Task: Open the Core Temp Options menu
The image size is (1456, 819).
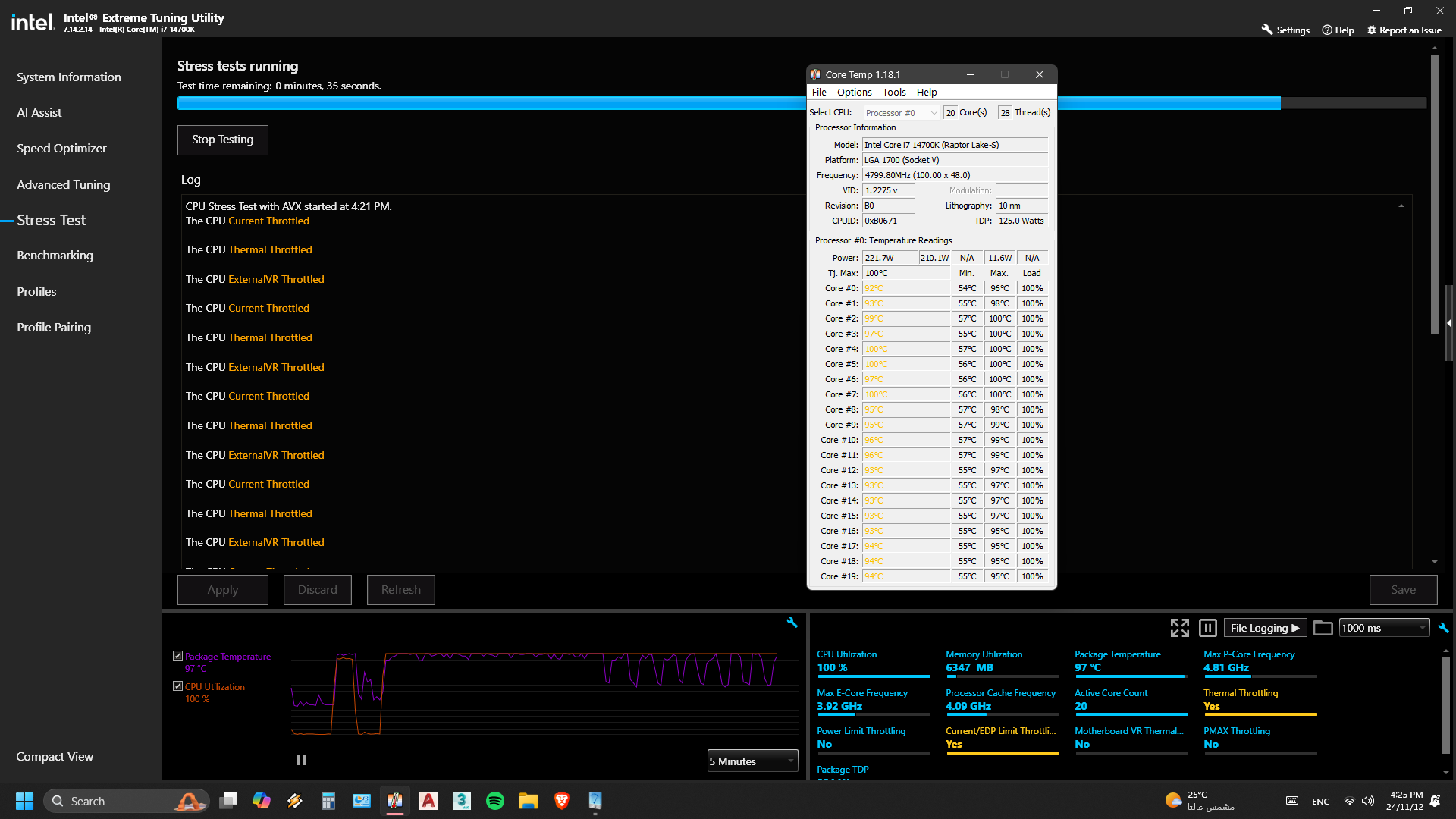Action: click(x=855, y=92)
